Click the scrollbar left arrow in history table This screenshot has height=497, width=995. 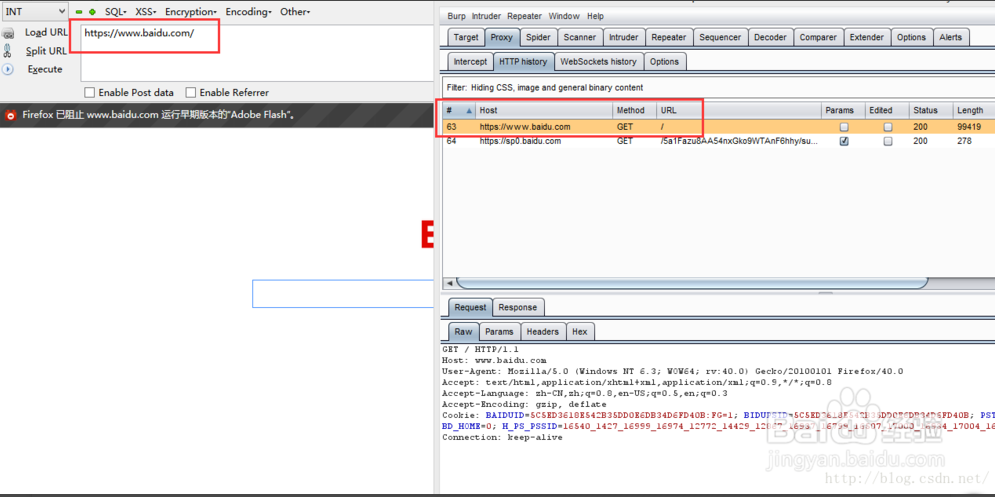click(449, 282)
